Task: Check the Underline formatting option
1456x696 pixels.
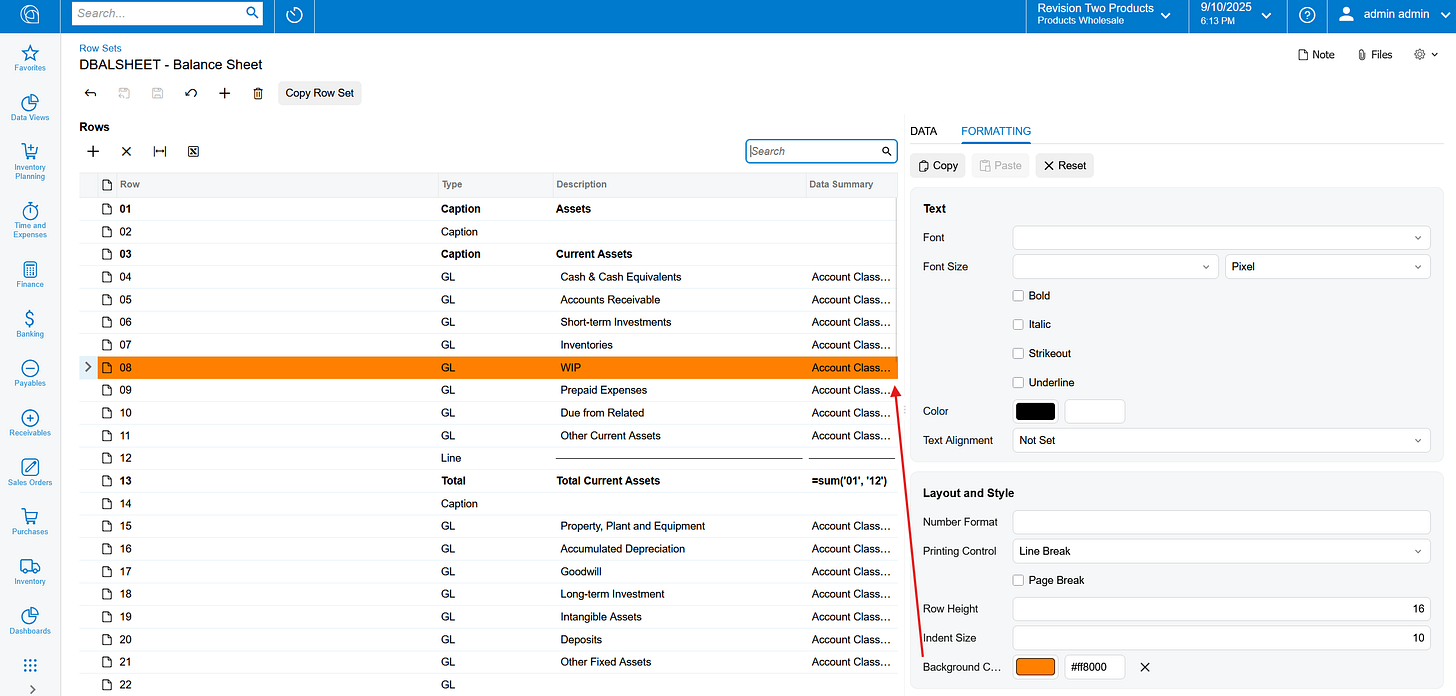Action: pos(1017,382)
